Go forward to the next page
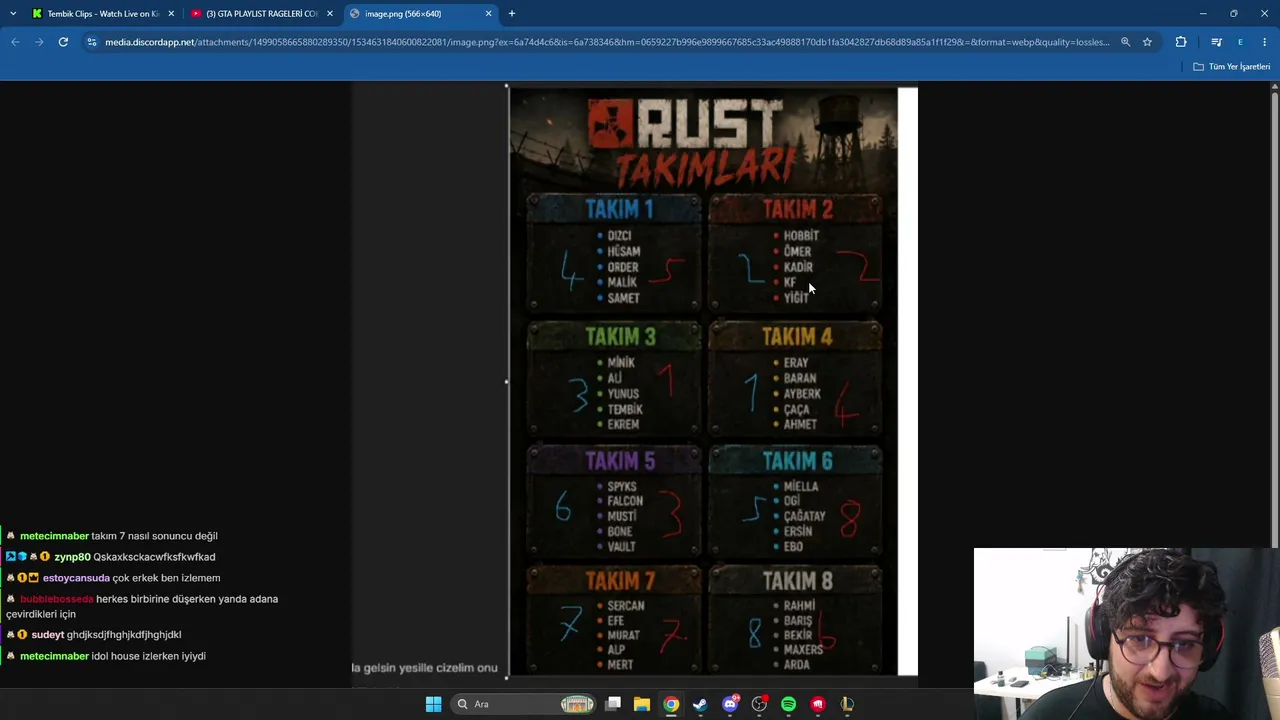Viewport: 1280px width, 720px height. click(39, 42)
